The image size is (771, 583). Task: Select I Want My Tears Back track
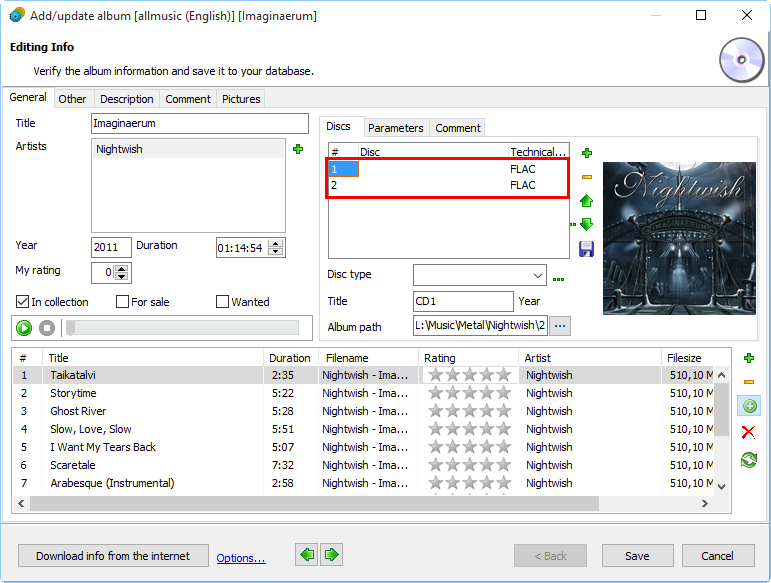(363, 447)
